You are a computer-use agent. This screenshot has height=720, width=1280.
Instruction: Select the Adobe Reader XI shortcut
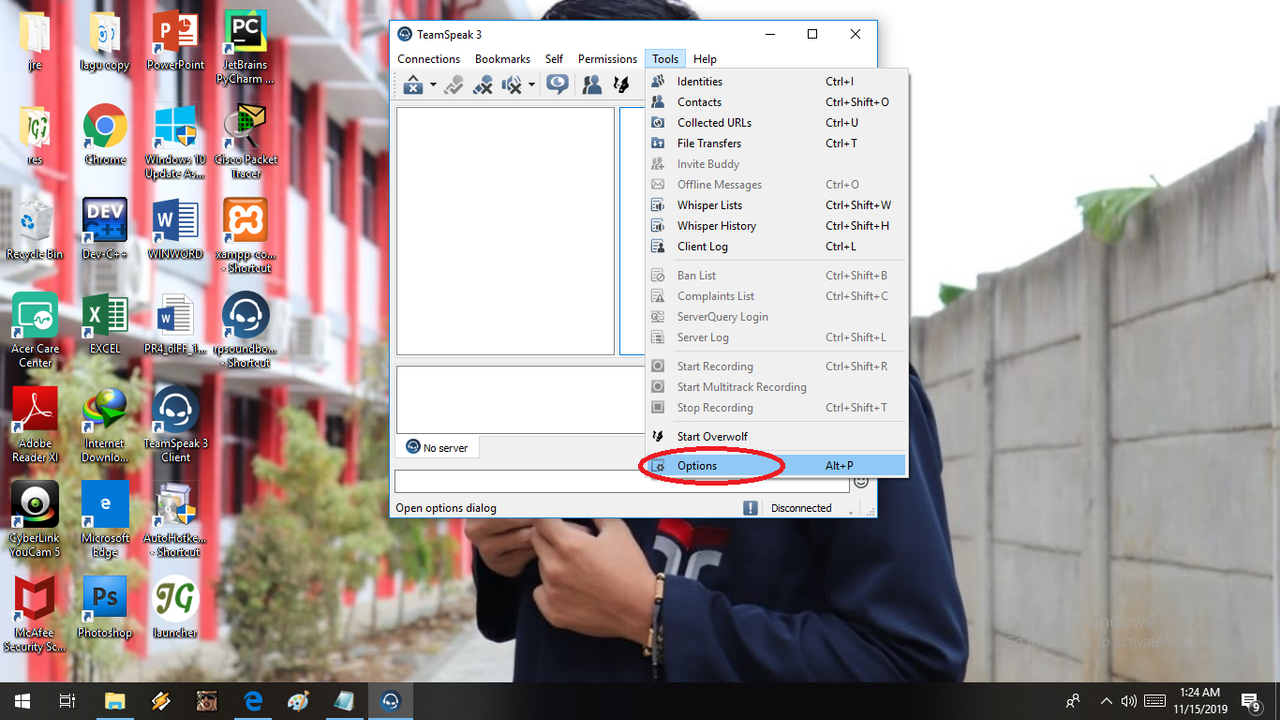click(35, 425)
